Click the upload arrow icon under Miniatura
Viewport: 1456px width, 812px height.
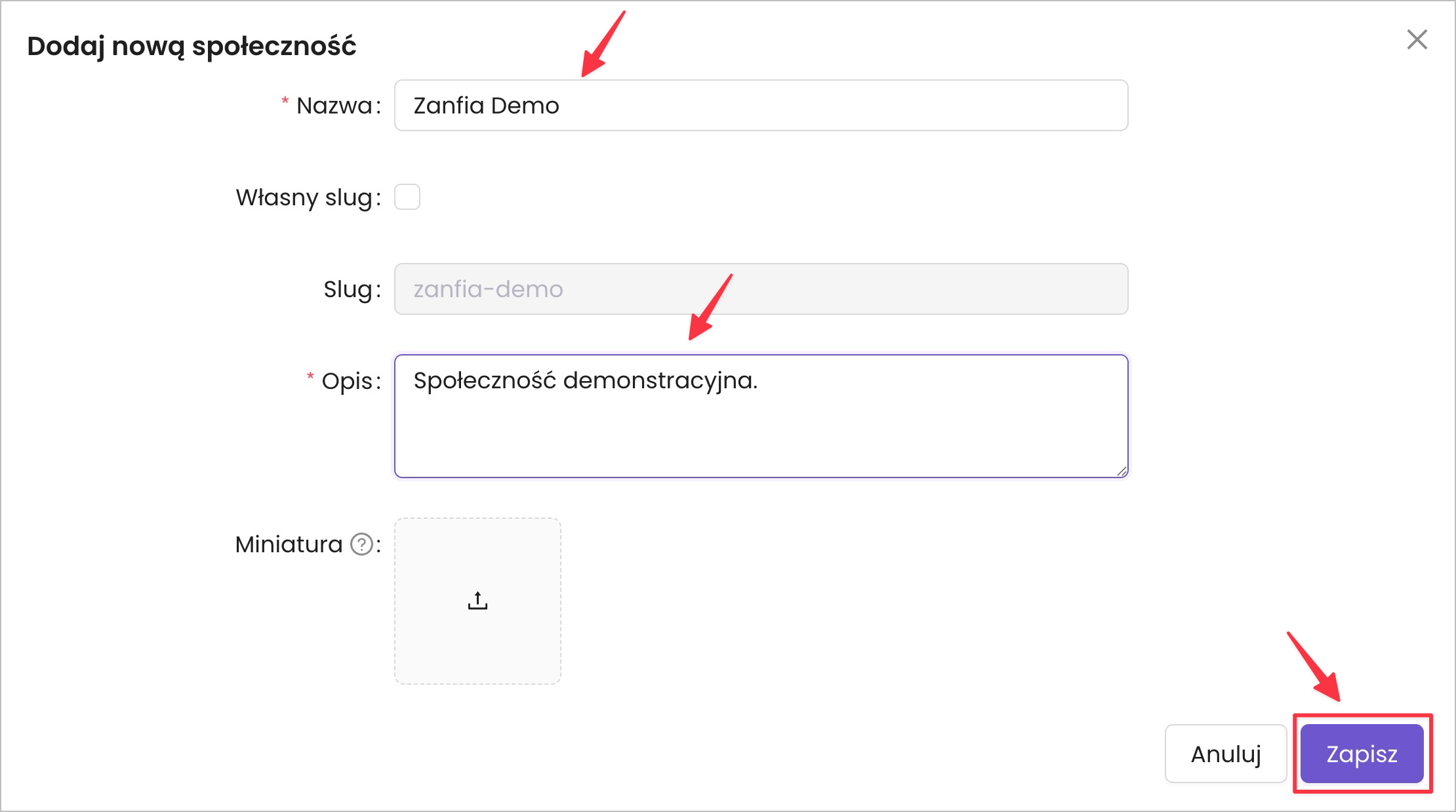[x=477, y=600]
